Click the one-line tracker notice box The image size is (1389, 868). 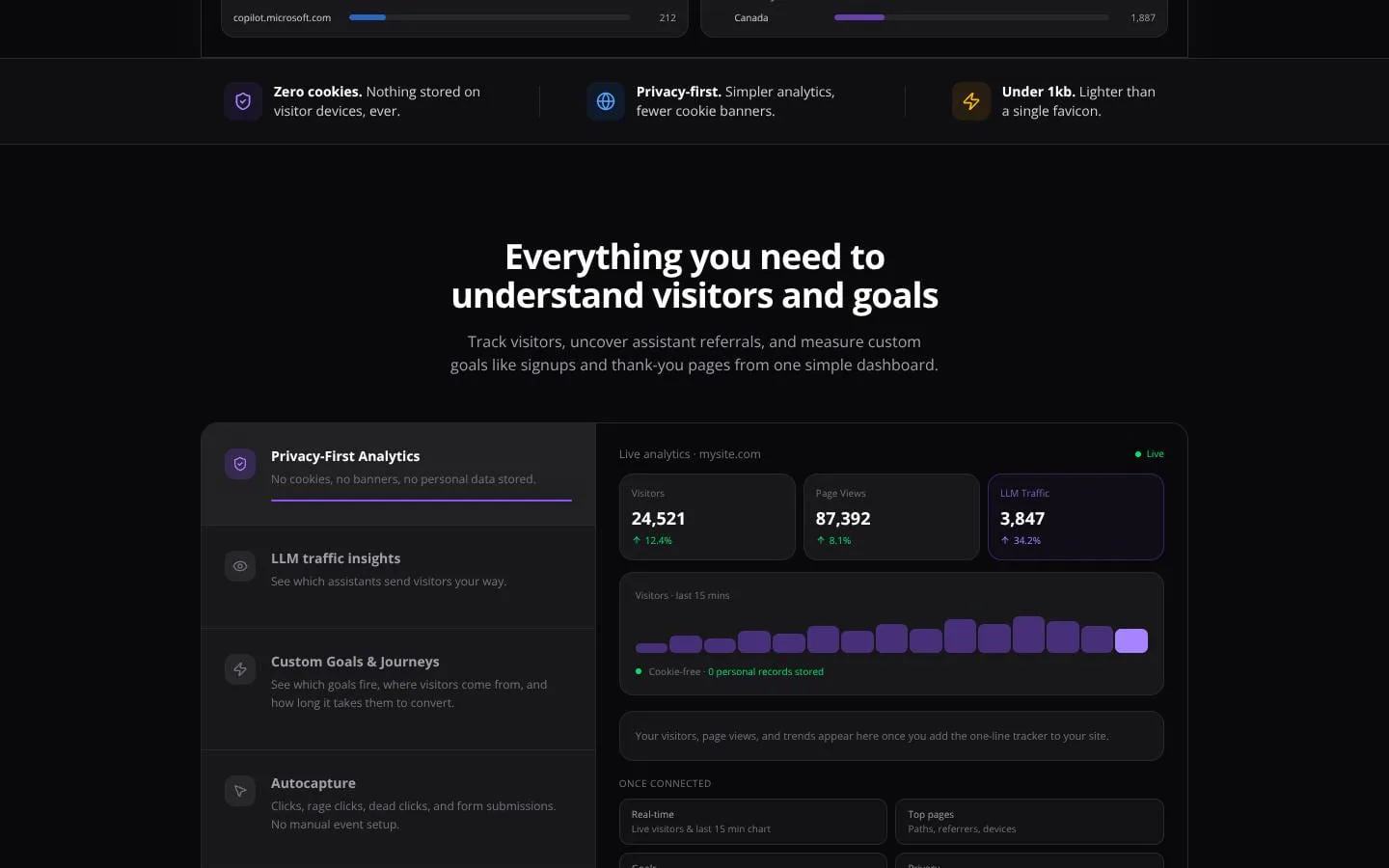(891, 736)
